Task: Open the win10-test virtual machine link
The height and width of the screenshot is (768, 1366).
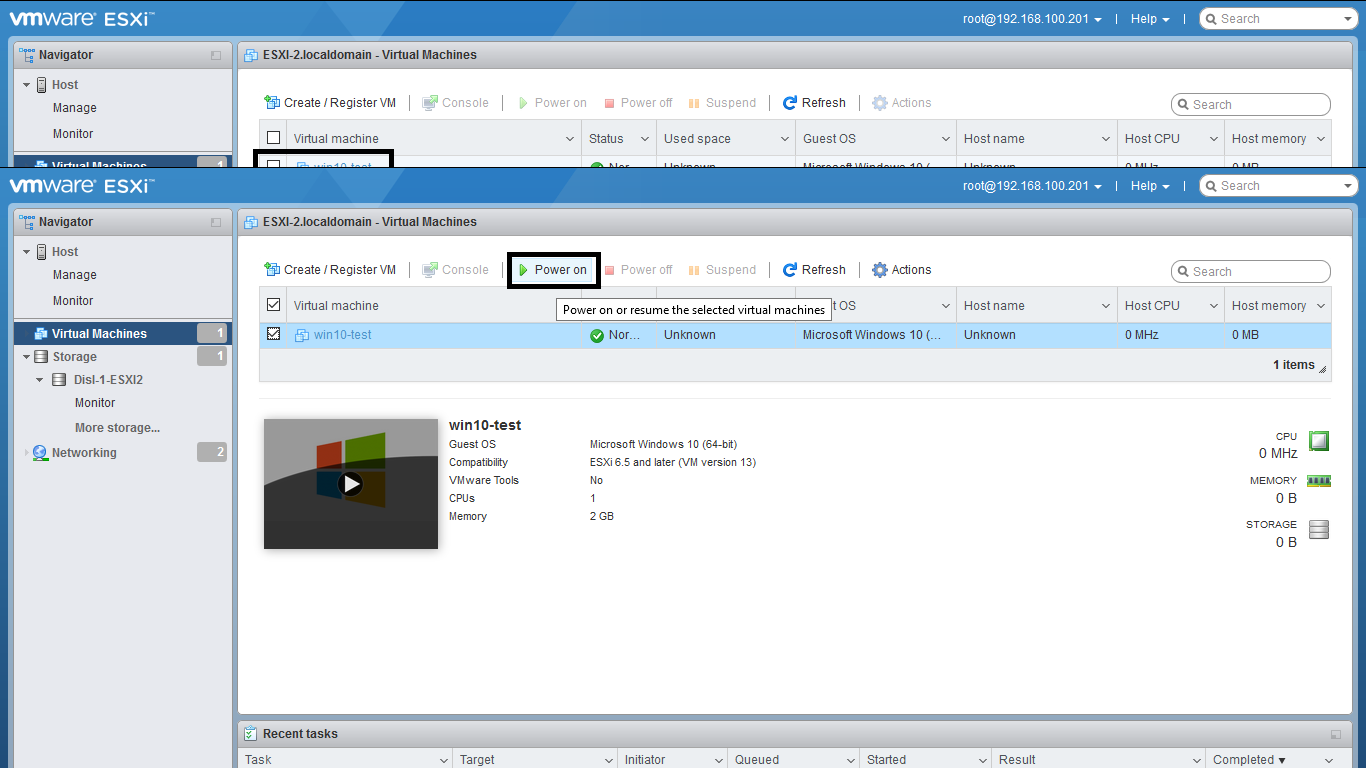Action: click(x=342, y=335)
